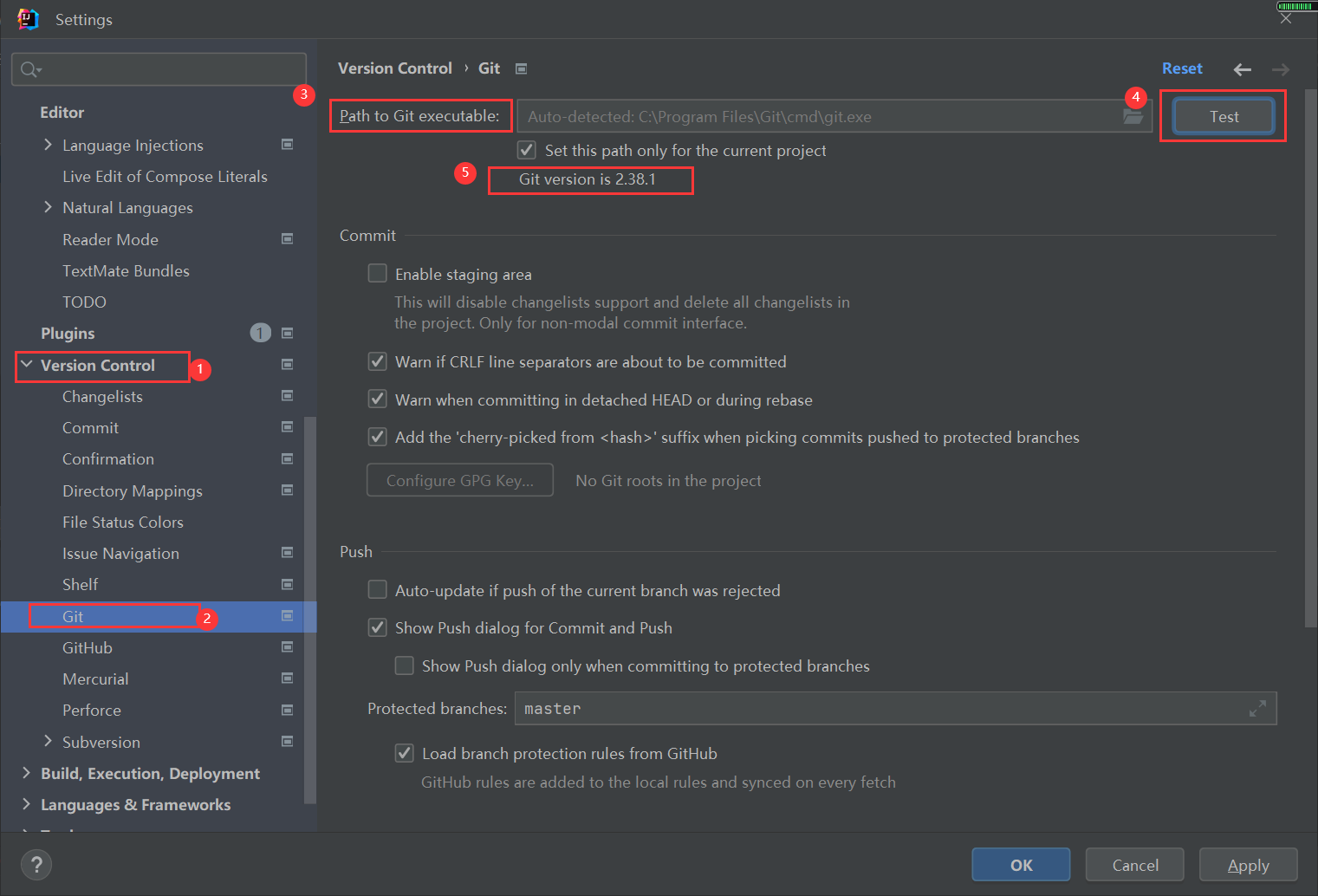Click the right pane vertical scrollbar
Viewport: 1318px width, 896px height.
coord(1311,357)
